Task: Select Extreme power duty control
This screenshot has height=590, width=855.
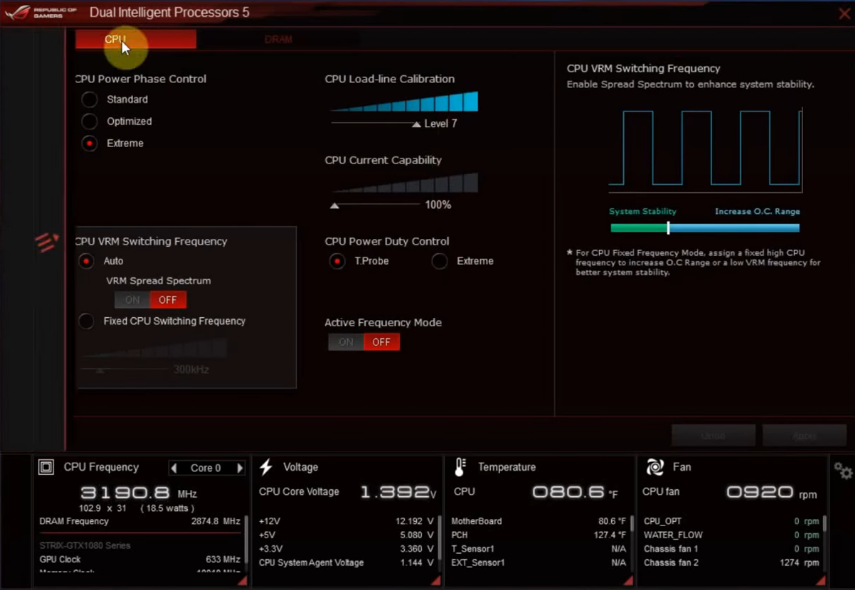Action: pyautogui.click(x=439, y=261)
